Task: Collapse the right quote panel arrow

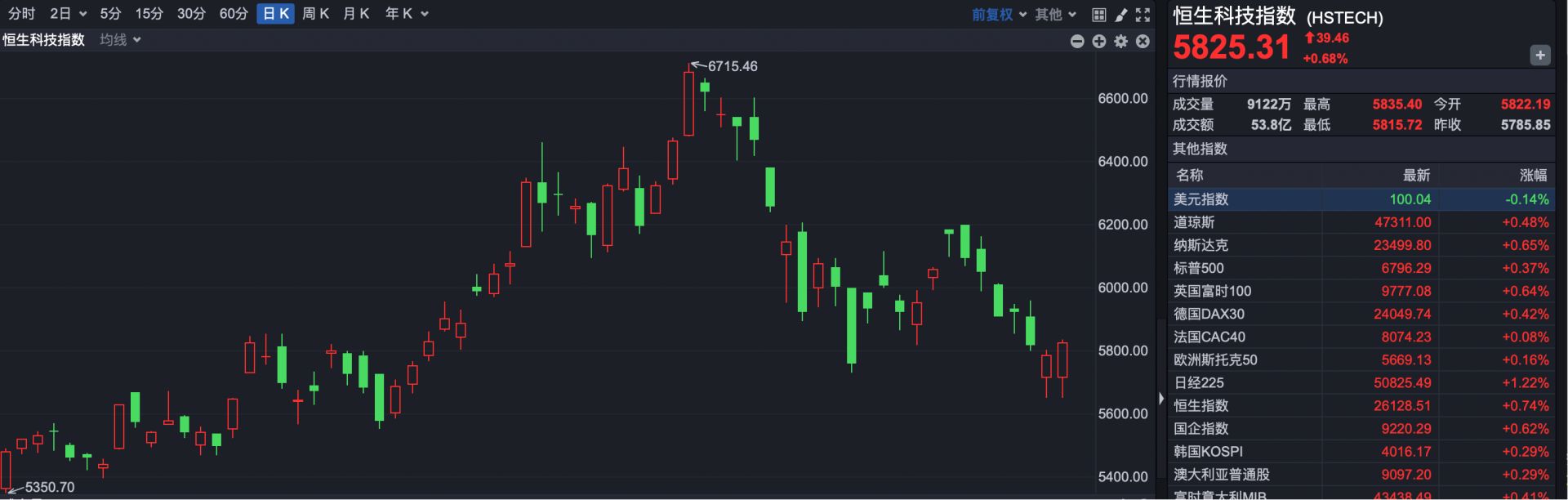Action: (x=1161, y=399)
